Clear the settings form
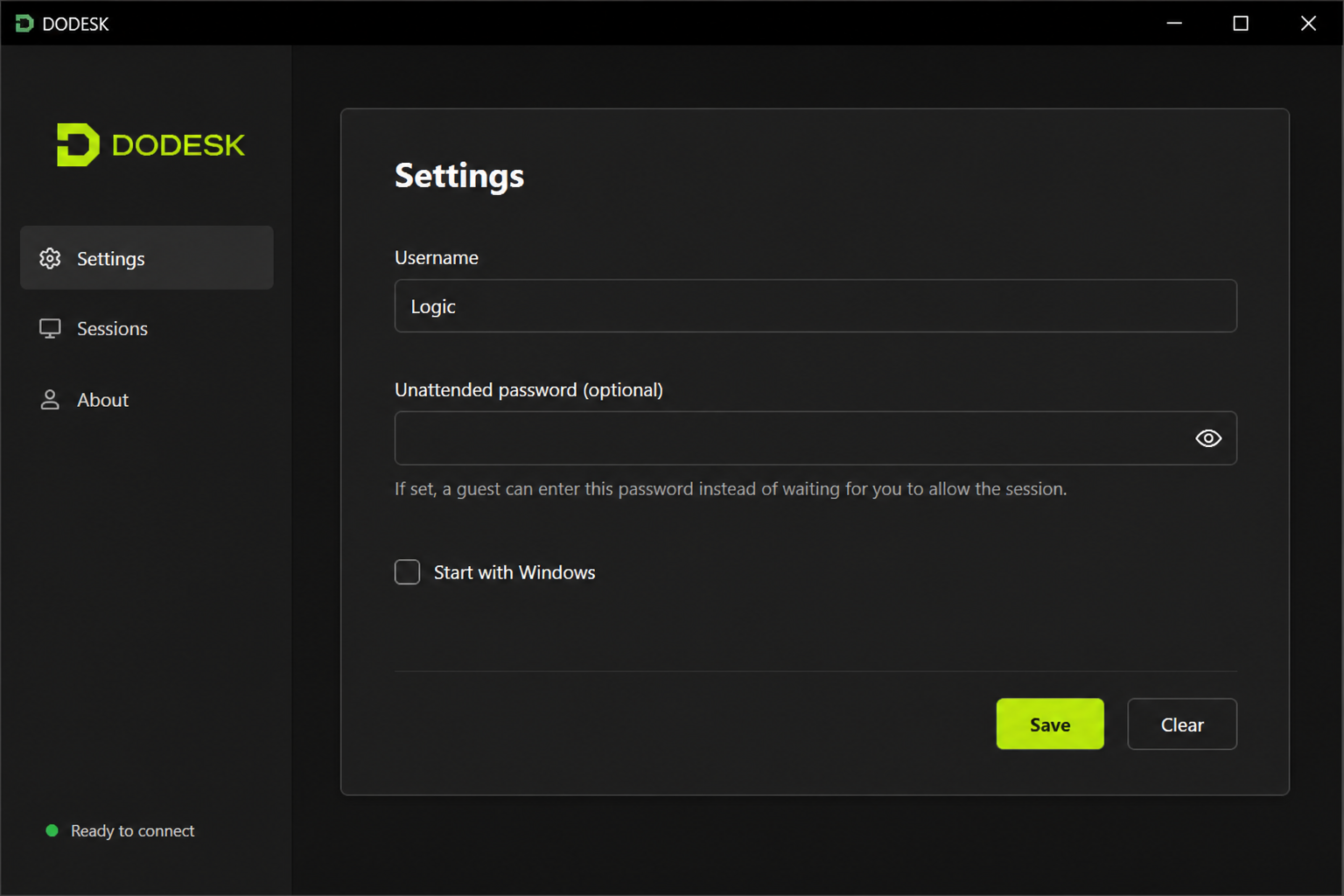1344x896 pixels. (x=1182, y=724)
